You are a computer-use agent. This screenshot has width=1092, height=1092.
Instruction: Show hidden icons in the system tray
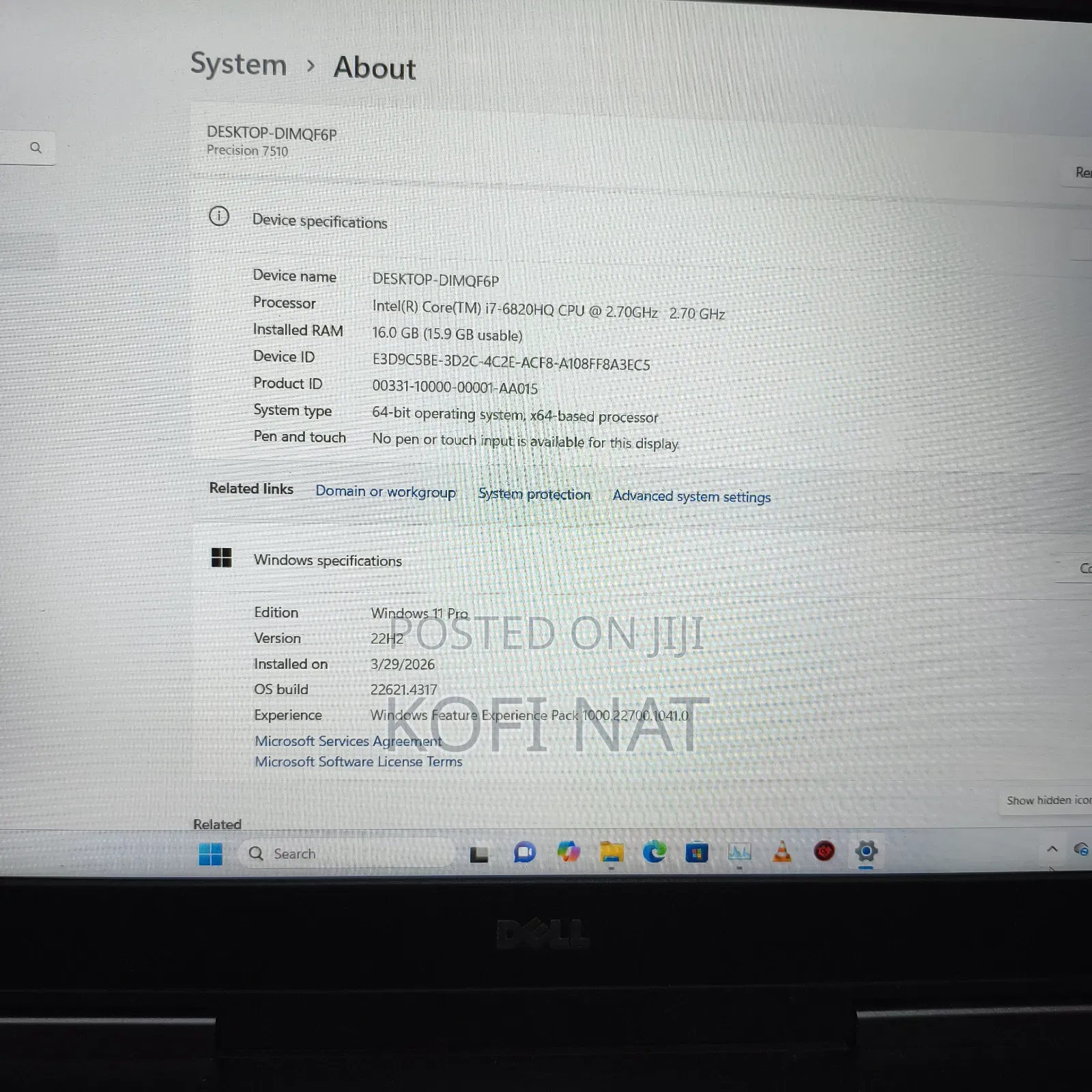pos(1052,850)
